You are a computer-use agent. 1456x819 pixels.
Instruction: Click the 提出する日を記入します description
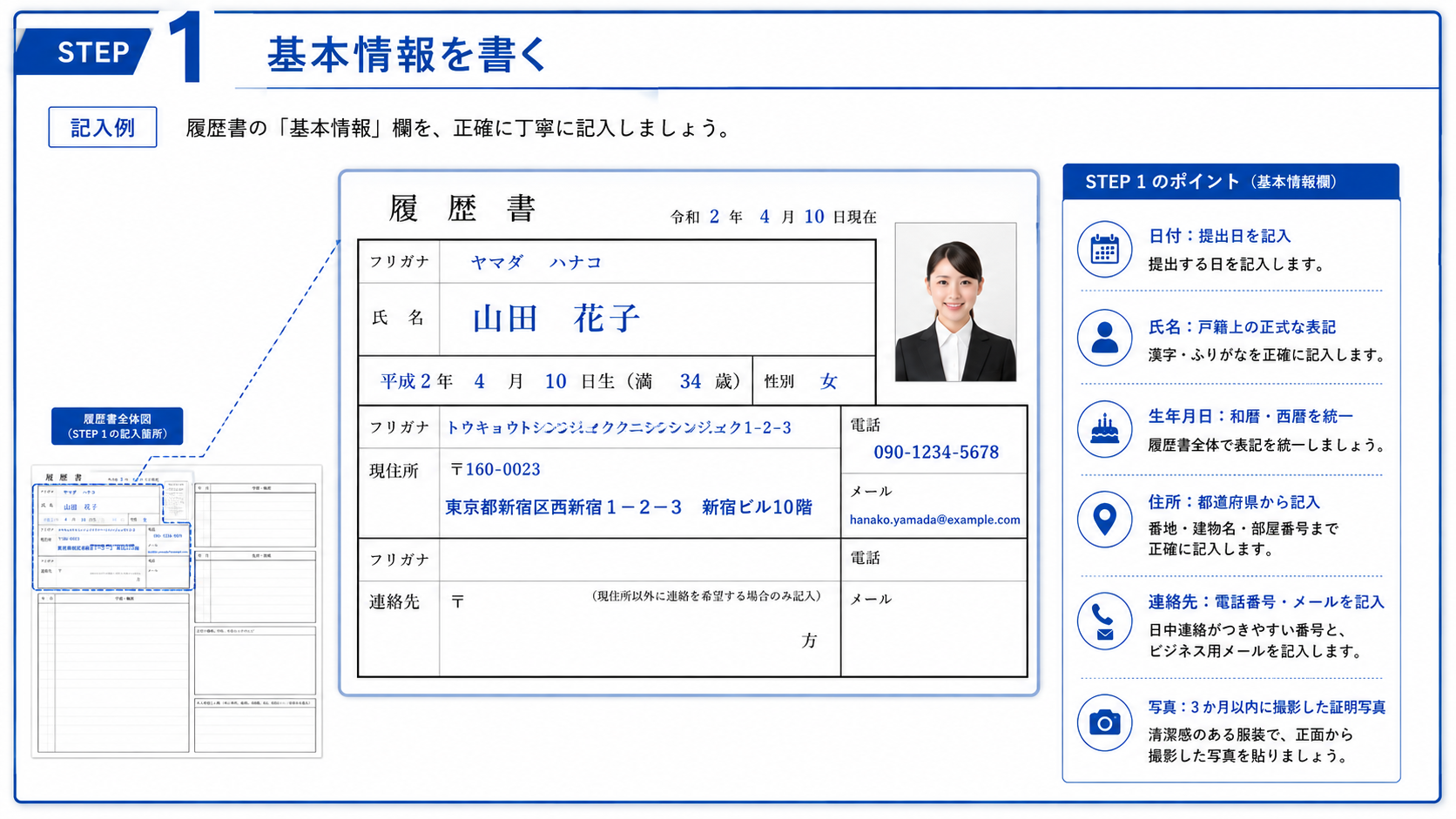(x=1237, y=264)
